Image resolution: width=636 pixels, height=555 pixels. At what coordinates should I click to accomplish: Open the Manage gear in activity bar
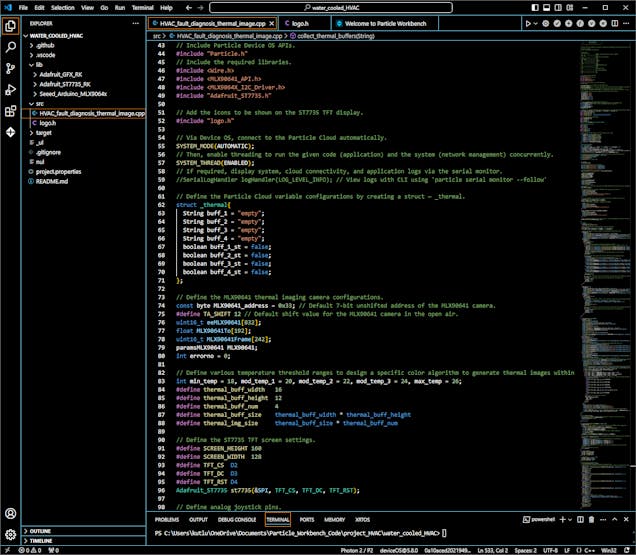pyautogui.click(x=11, y=535)
